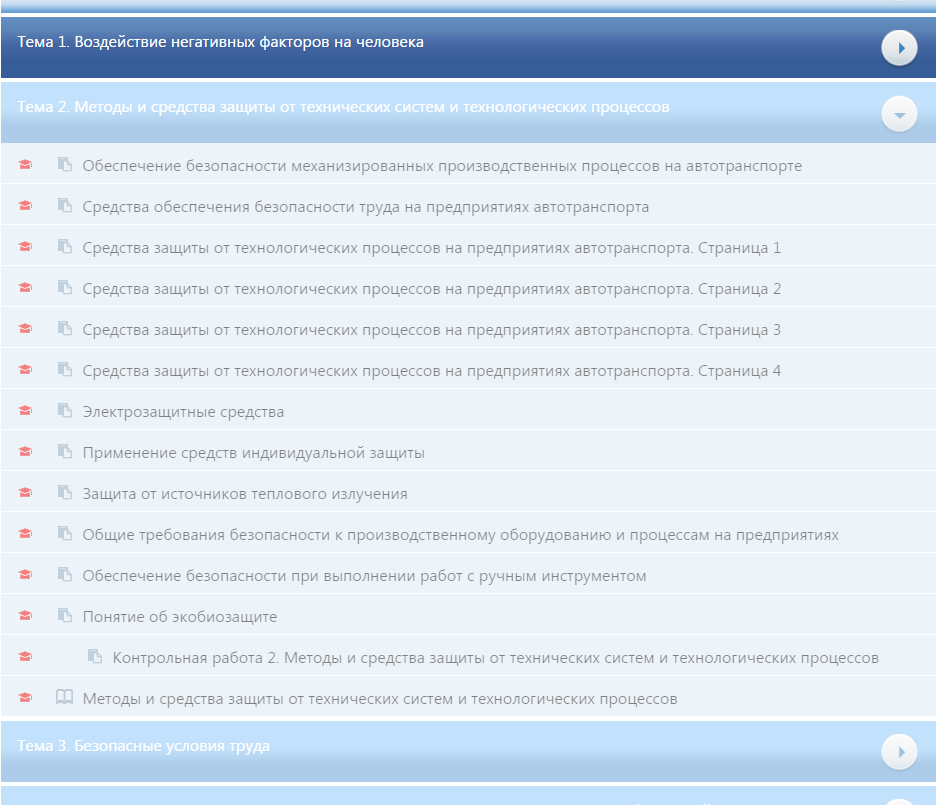Click graduation cap icon beside Электрозащитные средства

click(25, 411)
